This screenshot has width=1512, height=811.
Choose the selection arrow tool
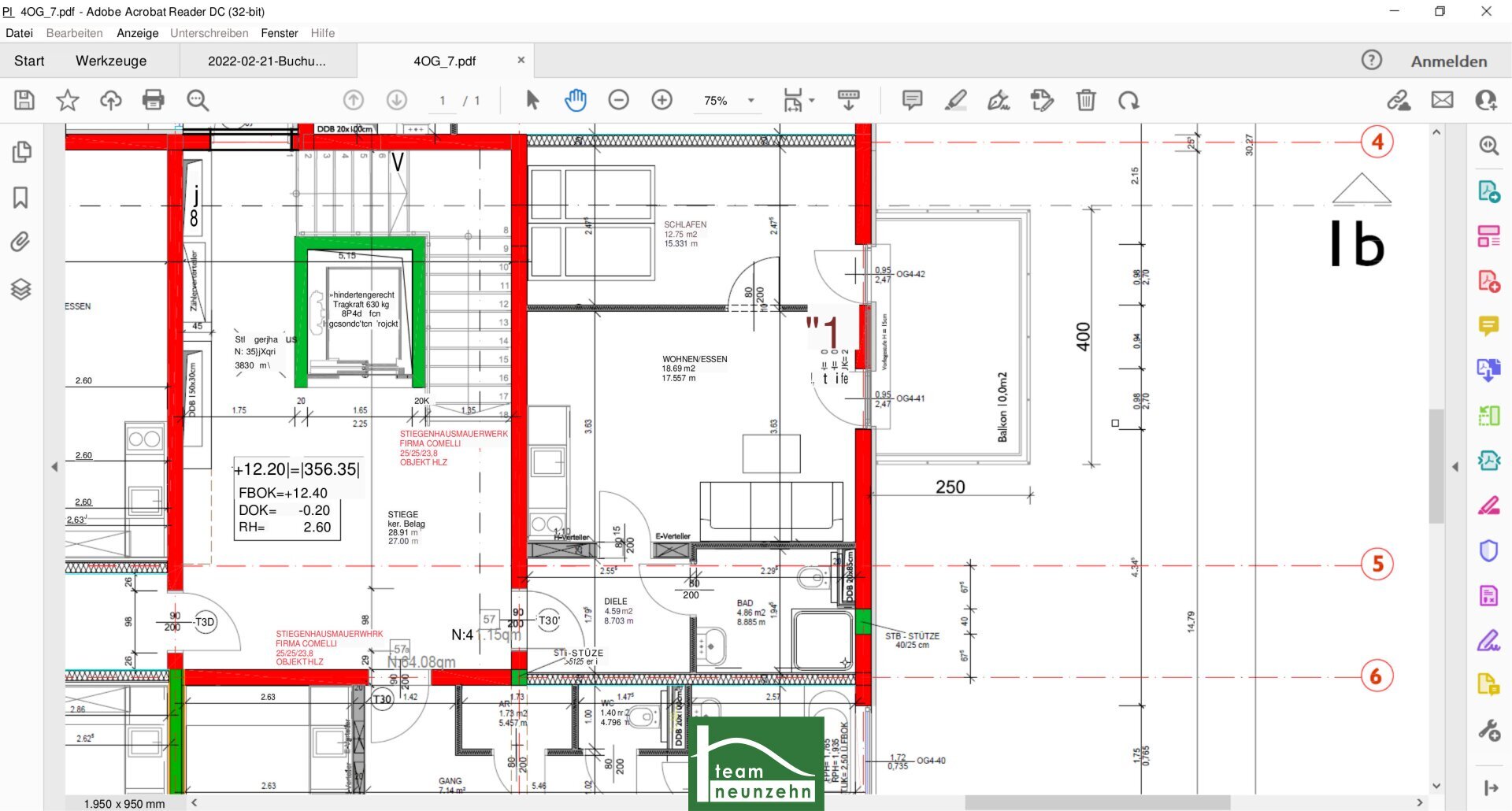[x=532, y=100]
